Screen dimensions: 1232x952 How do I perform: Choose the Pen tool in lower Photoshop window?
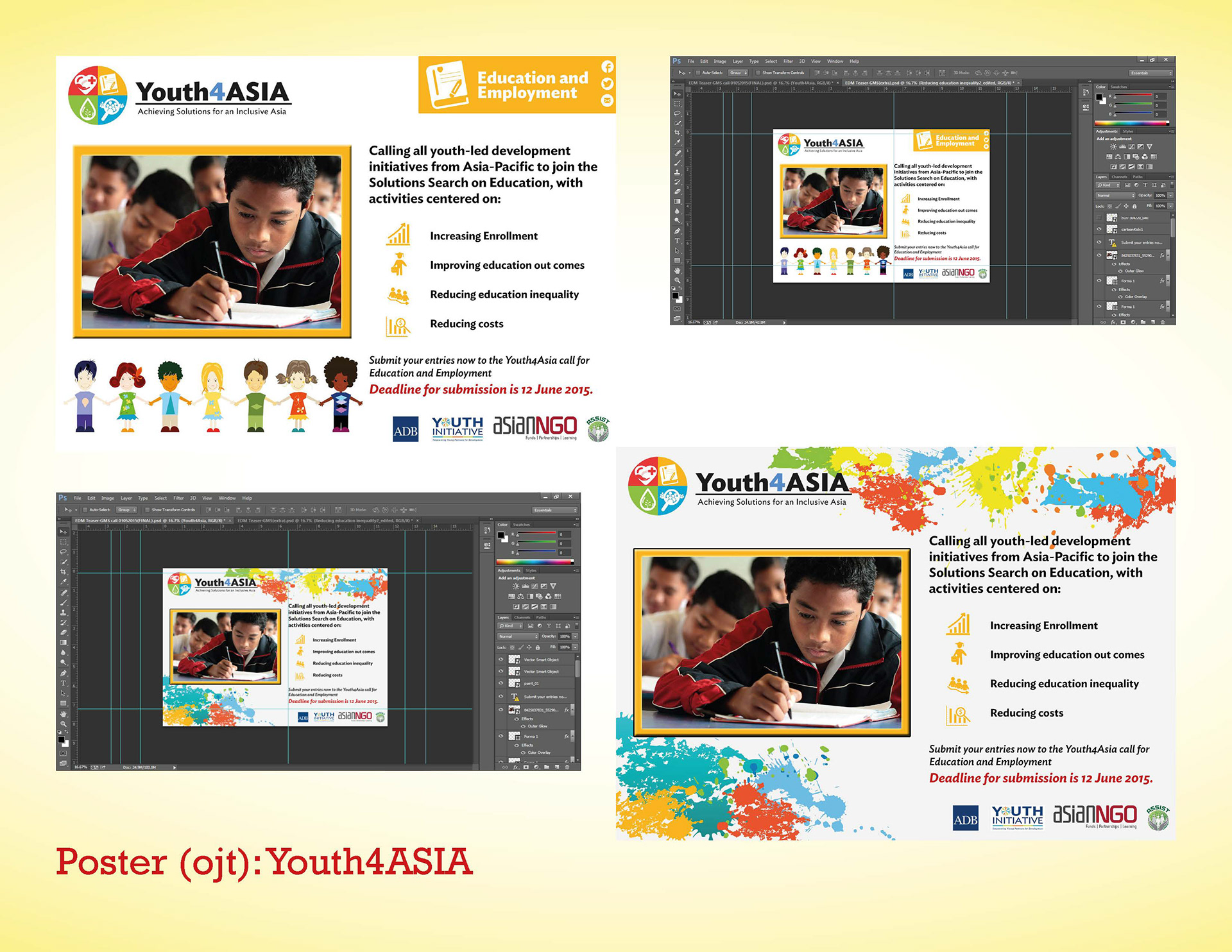point(63,673)
